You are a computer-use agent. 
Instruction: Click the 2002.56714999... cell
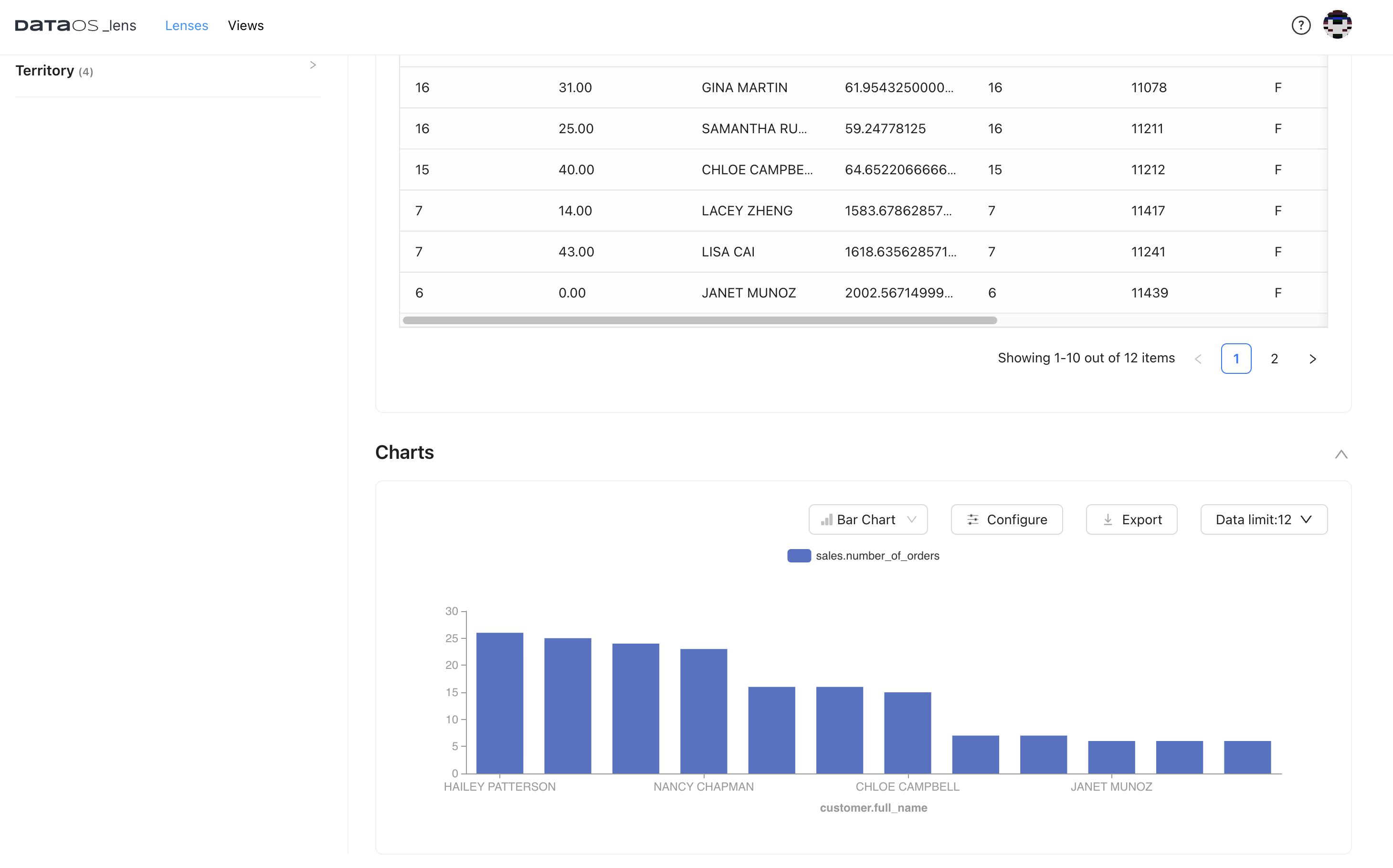[899, 293]
